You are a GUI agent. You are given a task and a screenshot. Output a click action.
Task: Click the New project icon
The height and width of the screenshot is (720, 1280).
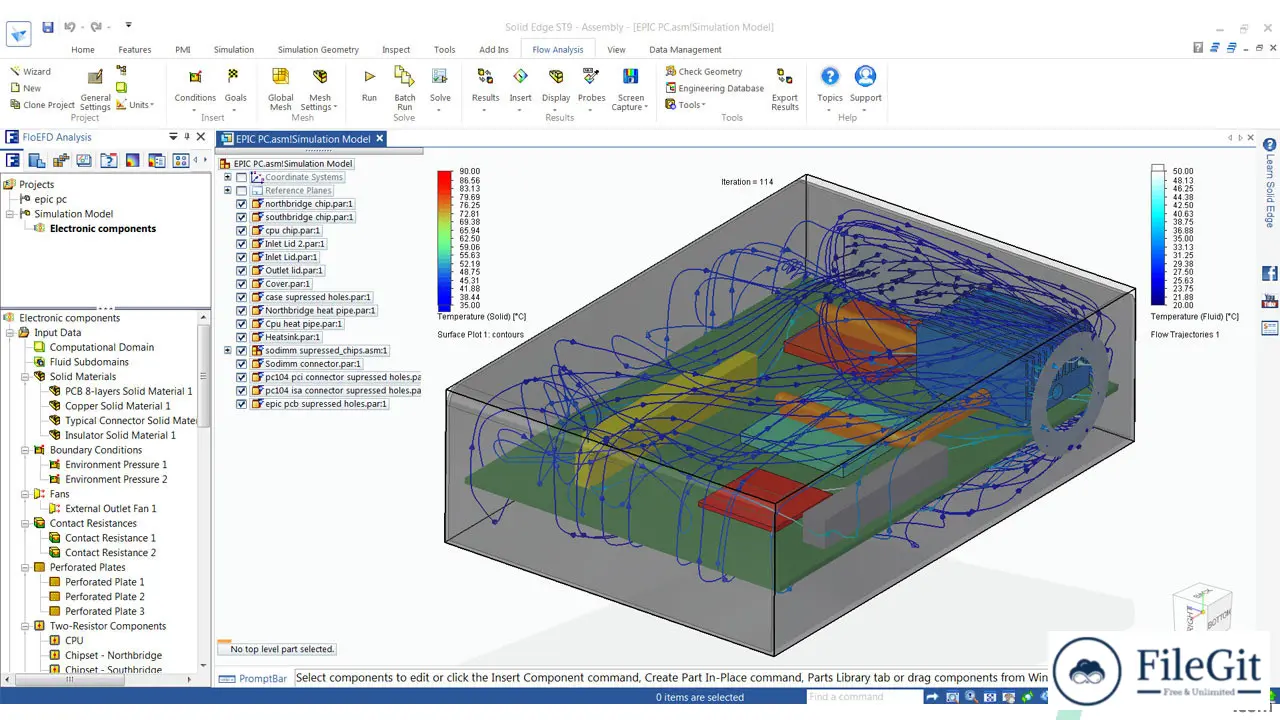click(x=15, y=88)
